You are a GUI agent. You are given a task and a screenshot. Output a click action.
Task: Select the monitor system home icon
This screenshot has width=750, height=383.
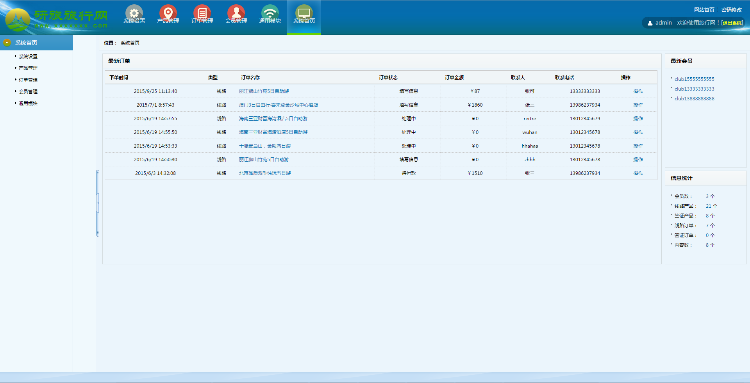(x=304, y=12)
